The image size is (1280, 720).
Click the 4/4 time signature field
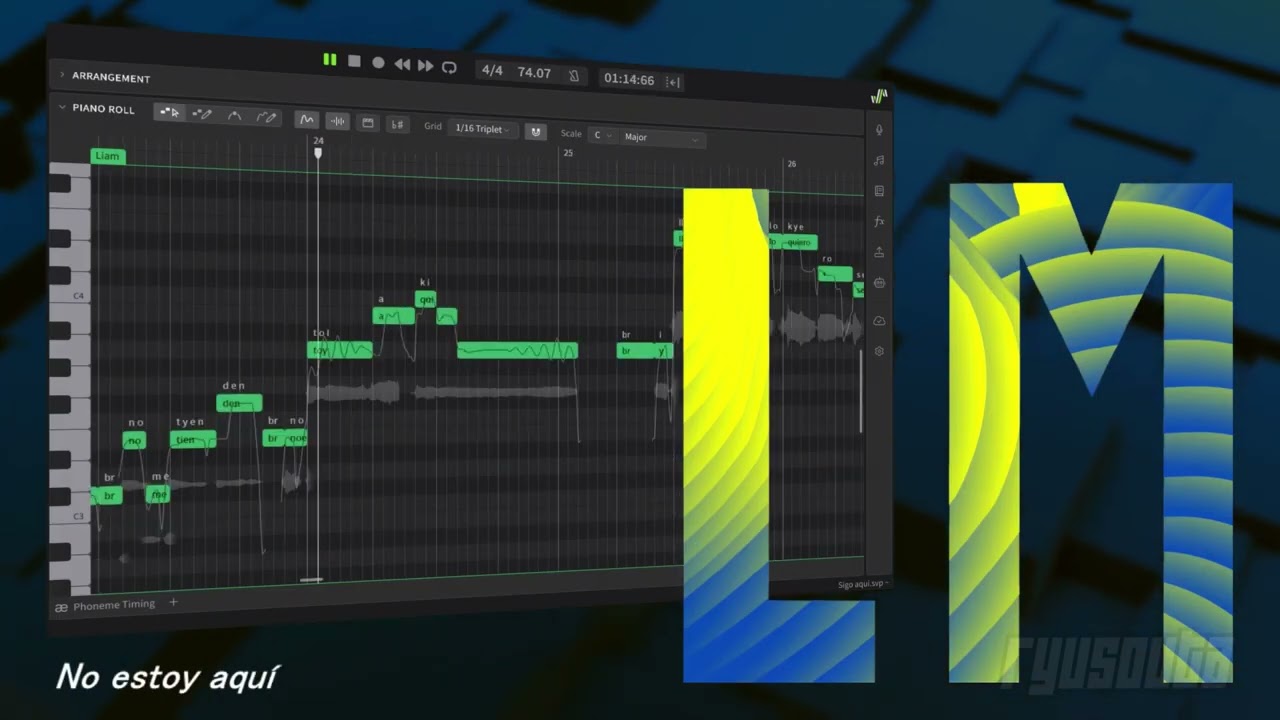coord(492,70)
